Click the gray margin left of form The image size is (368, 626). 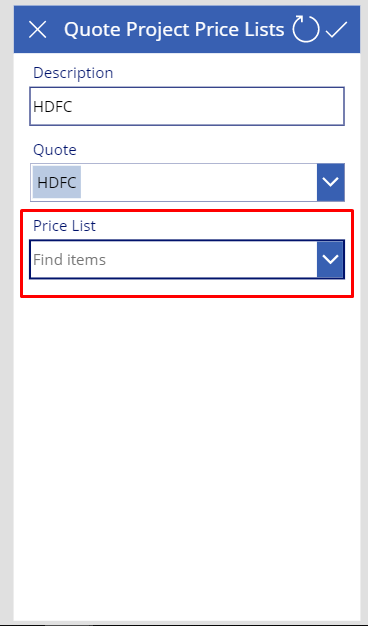coord(7,313)
